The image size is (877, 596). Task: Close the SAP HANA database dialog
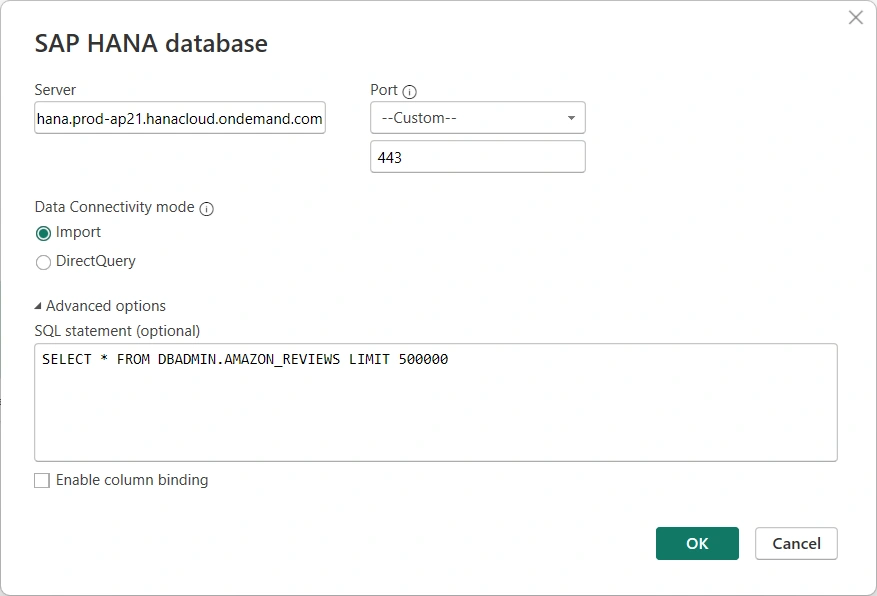pyautogui.click(x=855, y=18)
